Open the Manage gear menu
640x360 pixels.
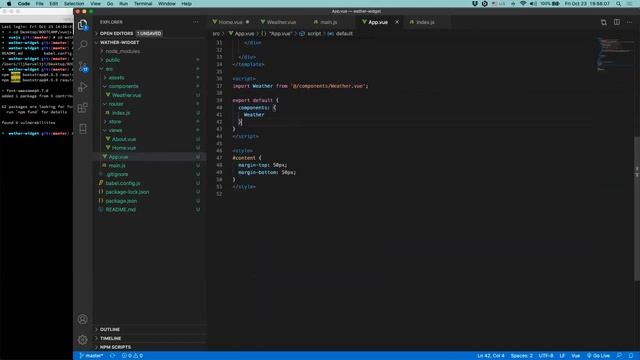82,340
